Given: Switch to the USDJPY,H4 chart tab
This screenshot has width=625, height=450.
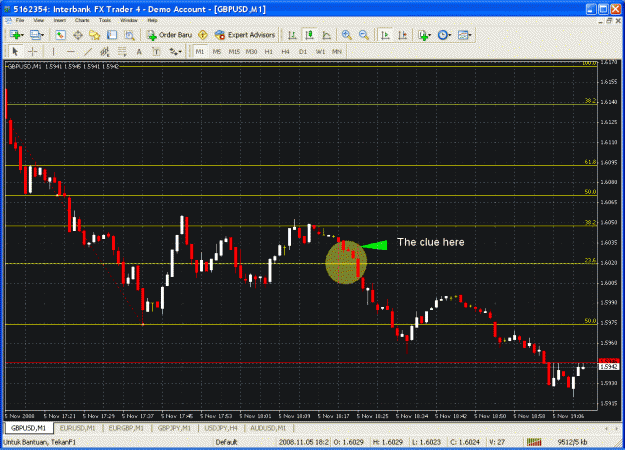Looking at the screenshot, I should (x=221, y=428).
